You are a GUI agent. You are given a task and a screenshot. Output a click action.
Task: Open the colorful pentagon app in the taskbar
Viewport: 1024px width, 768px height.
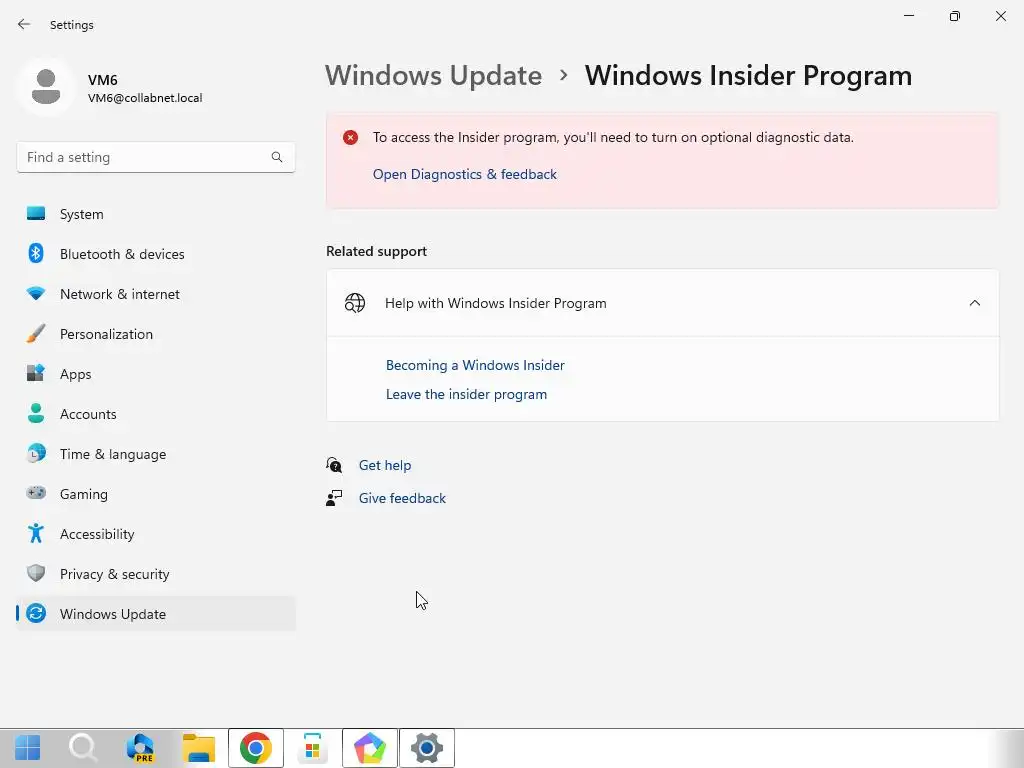tap(370, 748)
